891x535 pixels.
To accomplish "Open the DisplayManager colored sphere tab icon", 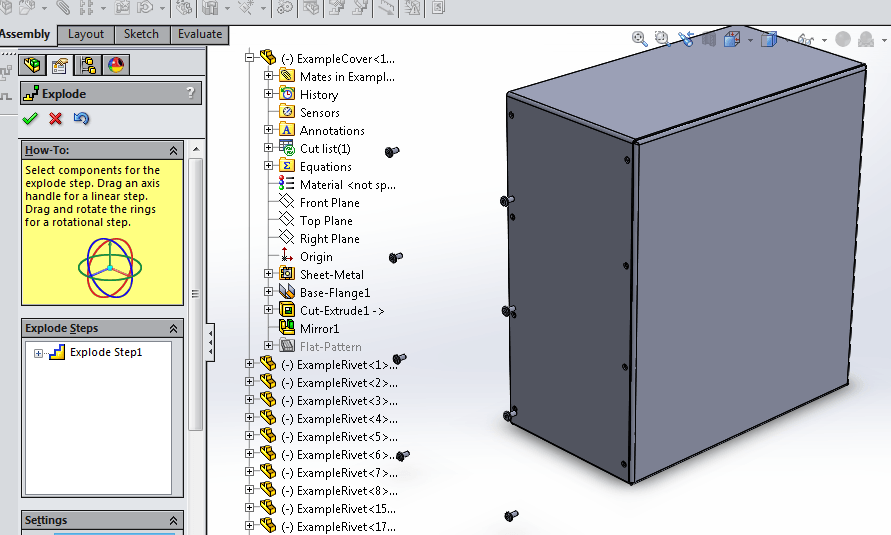I will pyautogui.click(x=116, y=65).
